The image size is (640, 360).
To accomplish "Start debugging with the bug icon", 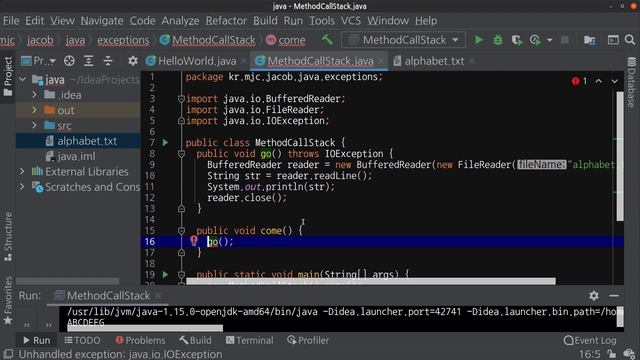I will point(498,40).
